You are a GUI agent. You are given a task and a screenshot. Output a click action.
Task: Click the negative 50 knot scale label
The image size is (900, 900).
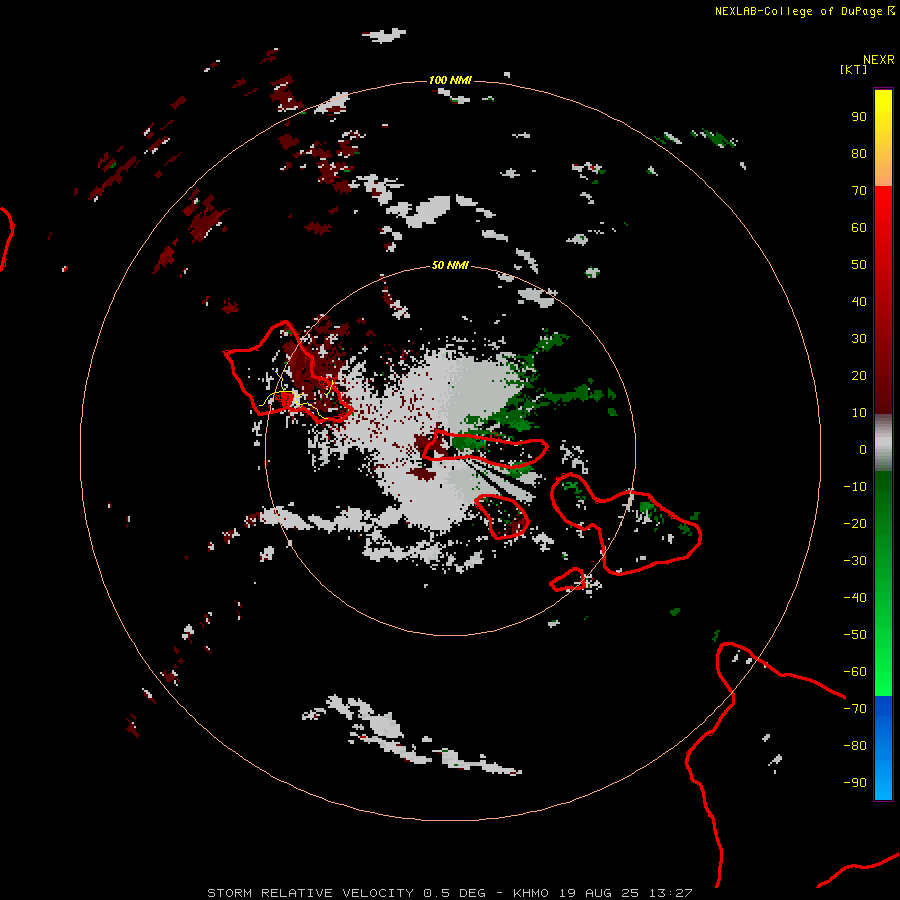tap(855, 635)
